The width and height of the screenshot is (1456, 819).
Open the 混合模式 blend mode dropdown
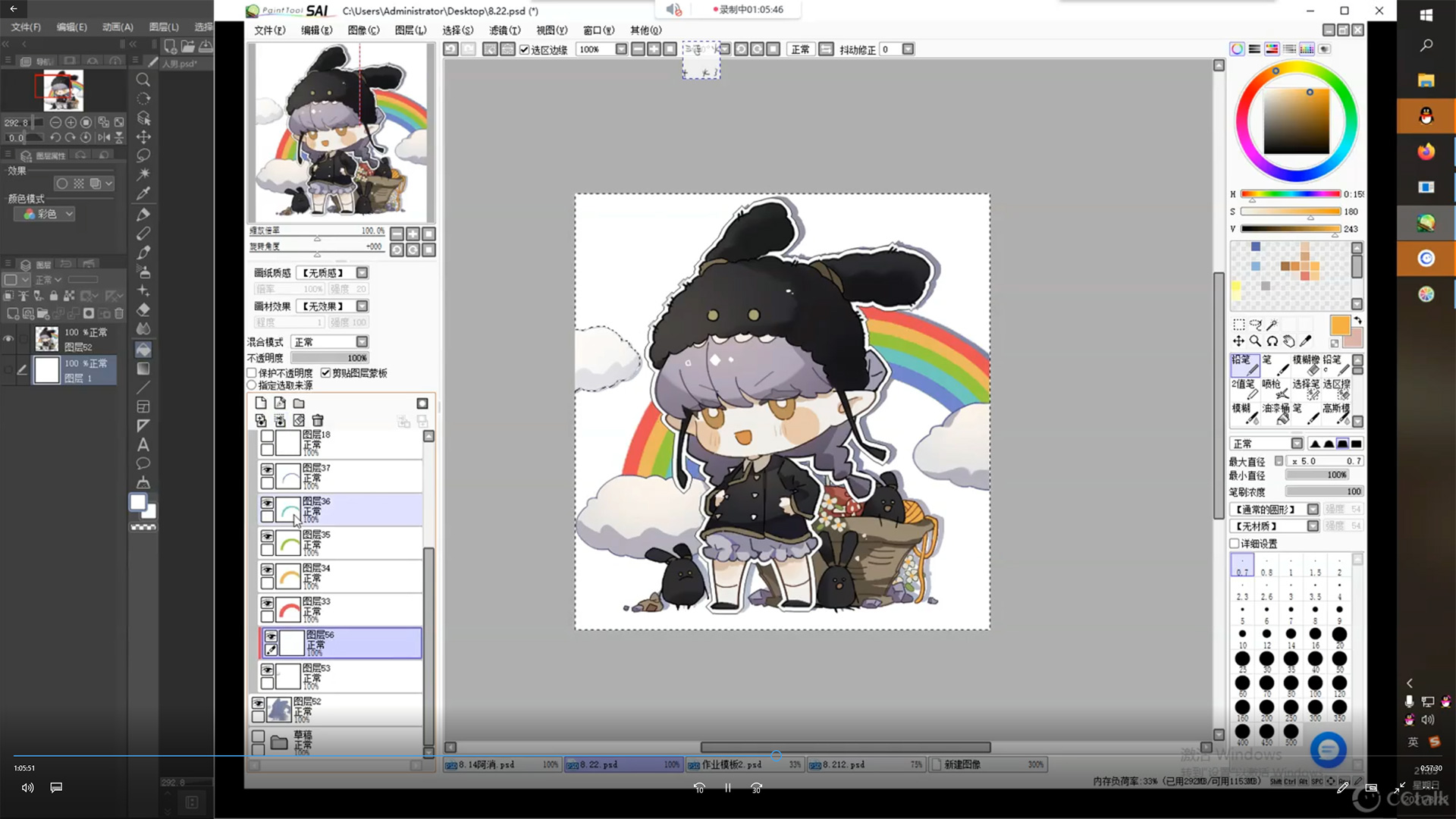point(362,342)
